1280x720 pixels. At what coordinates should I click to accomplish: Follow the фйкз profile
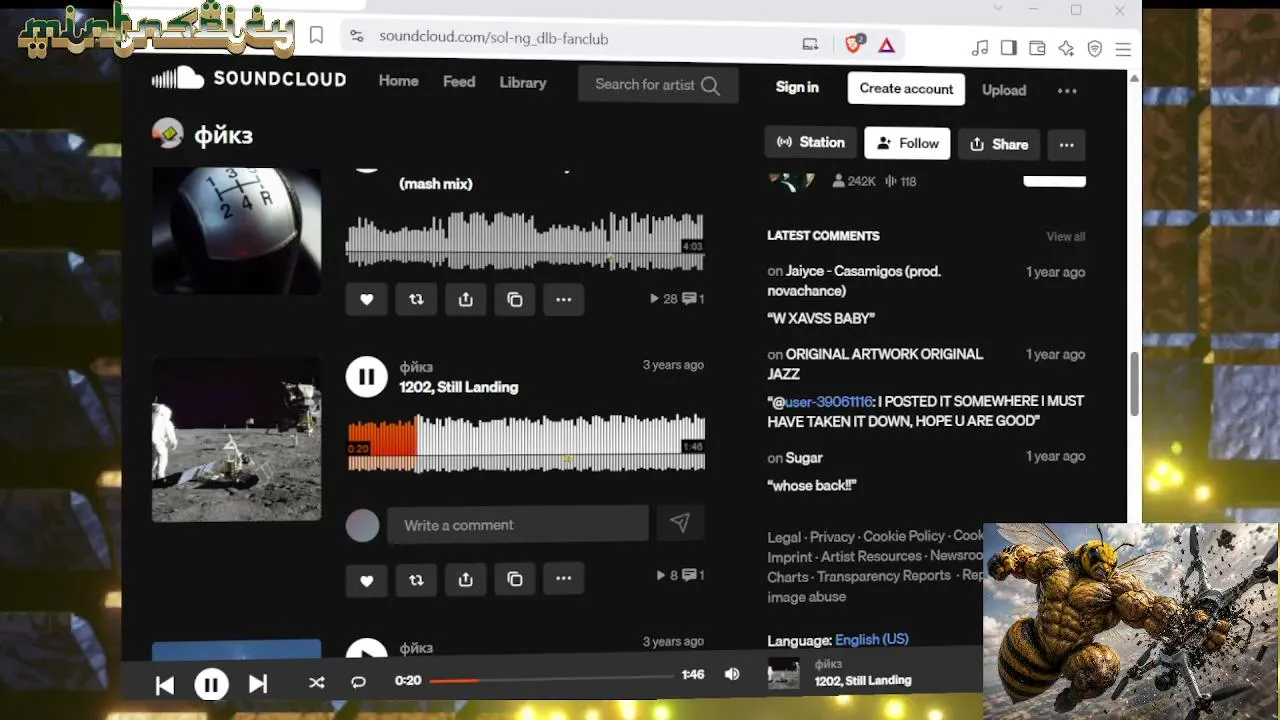coord(907,143)
